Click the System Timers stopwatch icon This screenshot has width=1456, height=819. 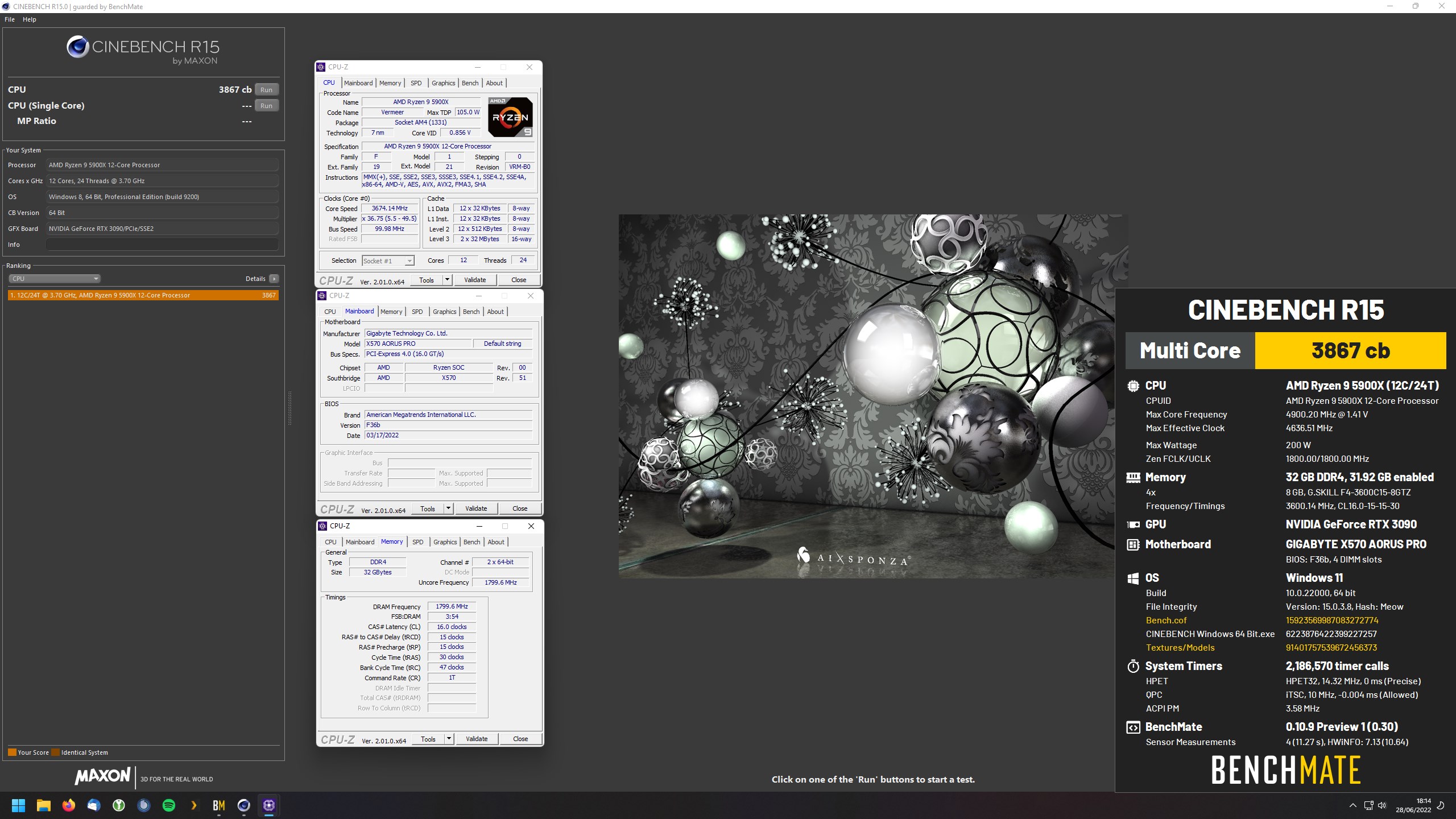tap(1133, 666)
